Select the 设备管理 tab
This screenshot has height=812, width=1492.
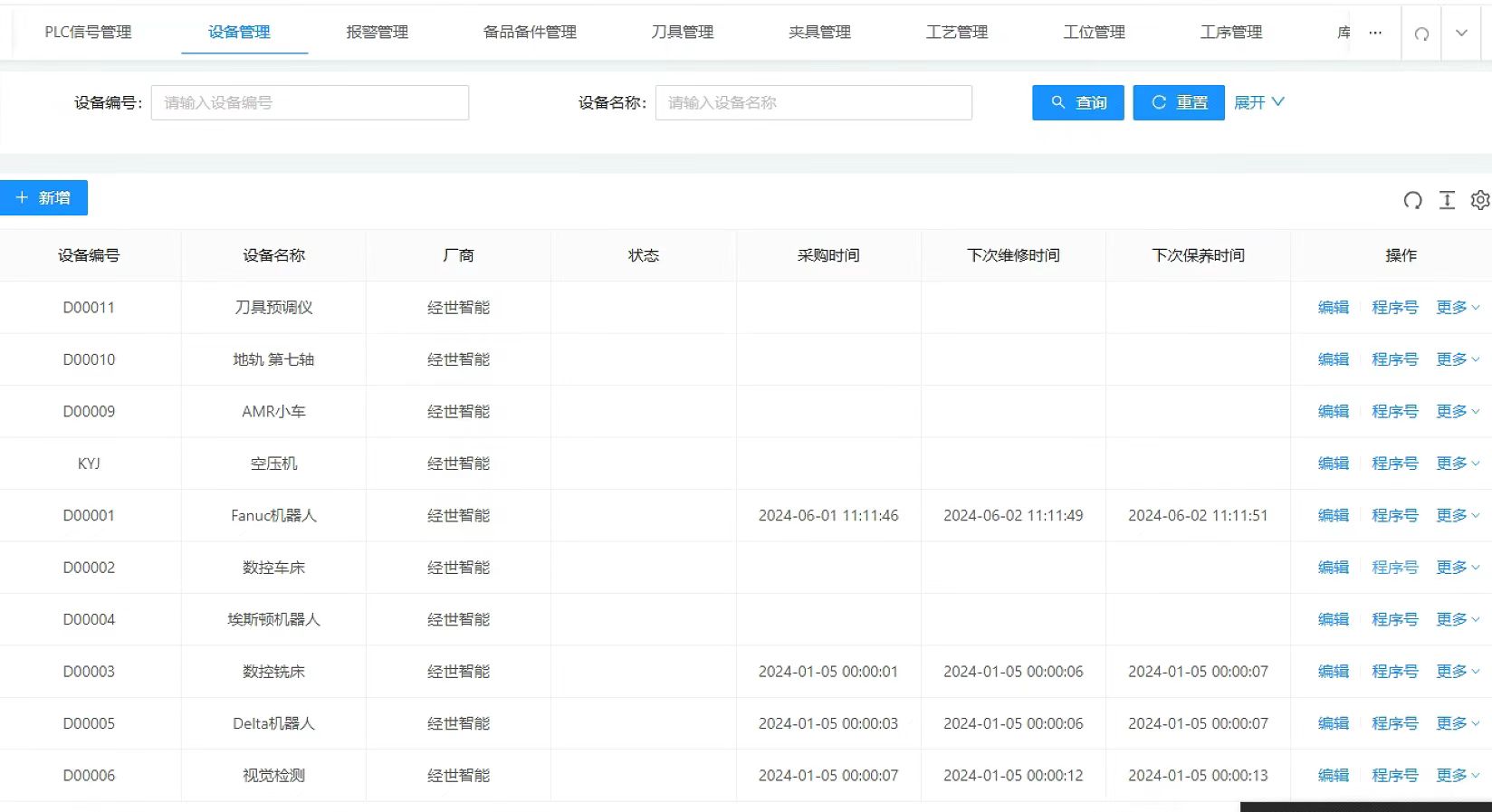(x=239, y=33)
